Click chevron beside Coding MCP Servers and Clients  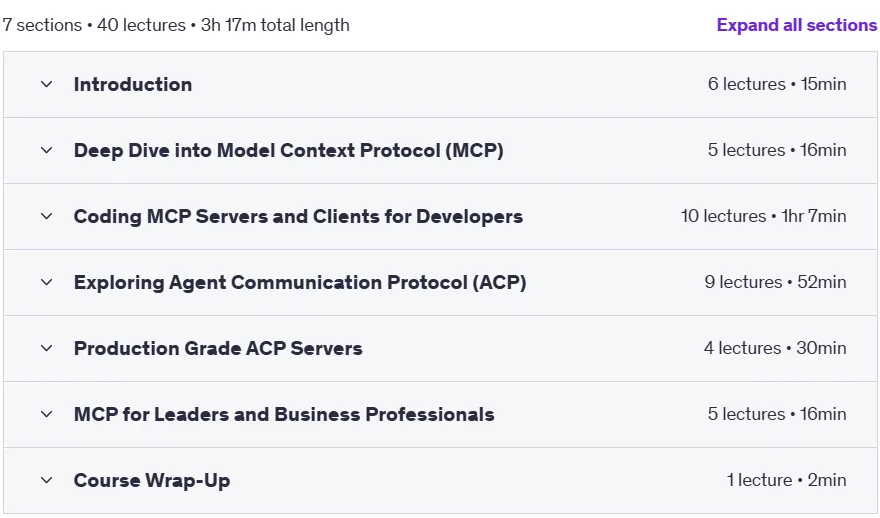tap(47, 216)
